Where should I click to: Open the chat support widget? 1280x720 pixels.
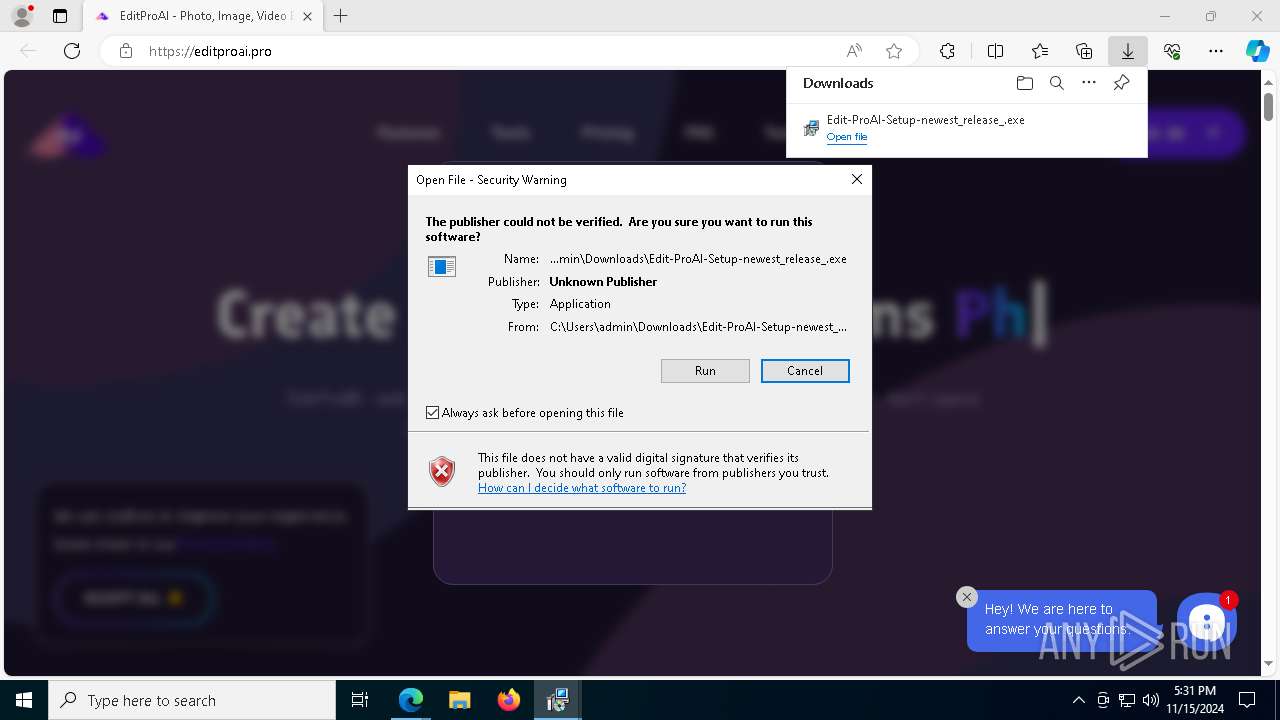pyautogui.click(x=1207, y=623)
